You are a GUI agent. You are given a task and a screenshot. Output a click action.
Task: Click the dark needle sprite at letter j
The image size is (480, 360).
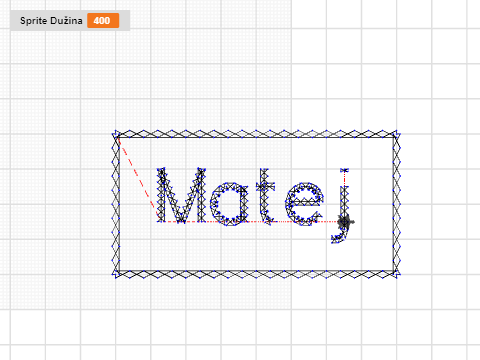345,222
